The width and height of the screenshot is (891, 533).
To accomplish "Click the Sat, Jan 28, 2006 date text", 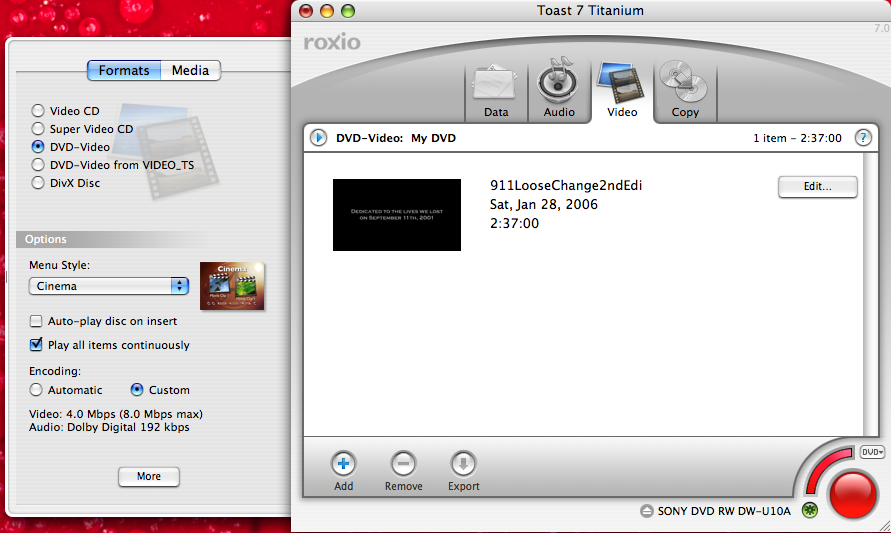I will [544, 205].
